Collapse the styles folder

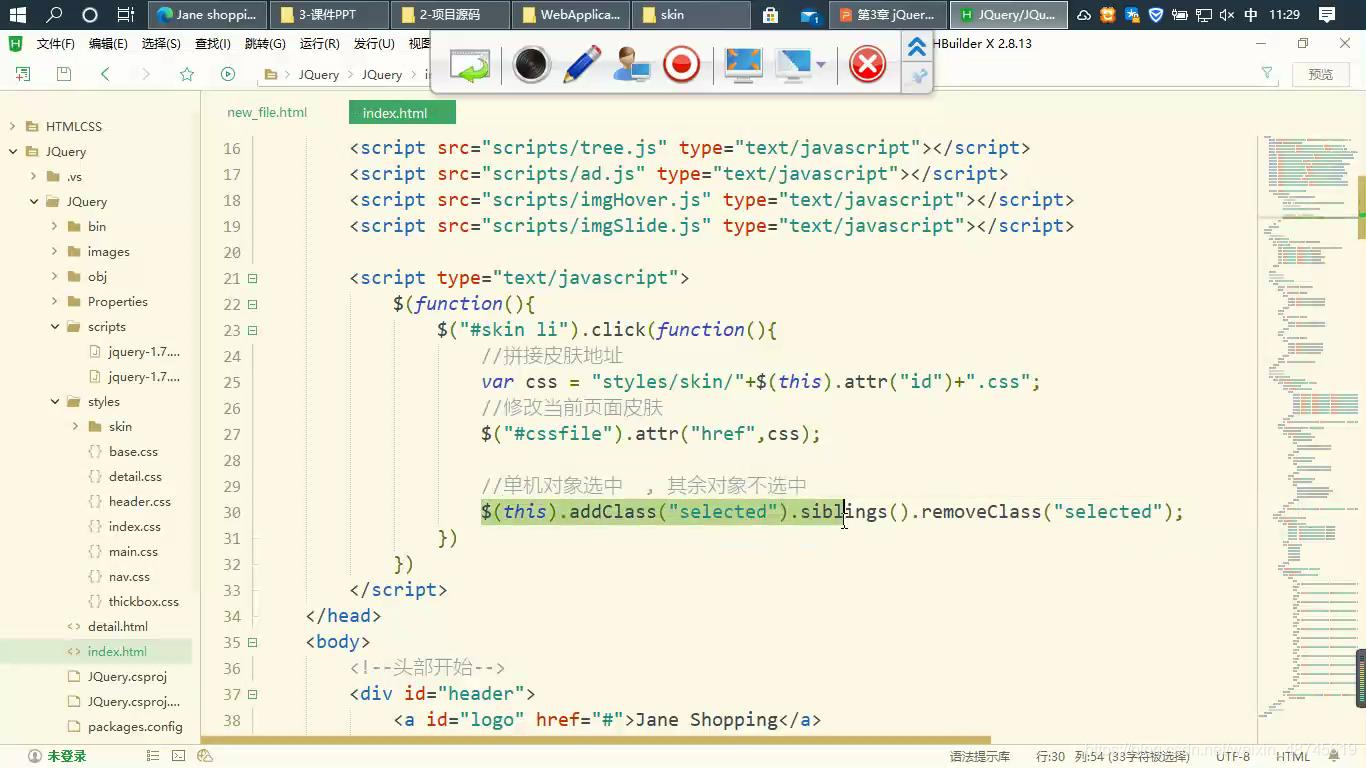pos(55,402)
